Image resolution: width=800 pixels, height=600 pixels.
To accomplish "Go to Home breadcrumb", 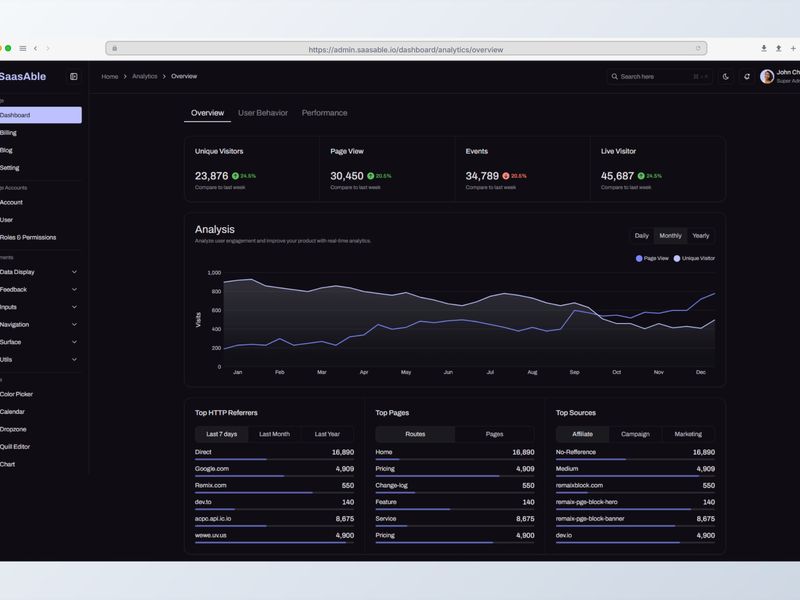I will point(110,77).
